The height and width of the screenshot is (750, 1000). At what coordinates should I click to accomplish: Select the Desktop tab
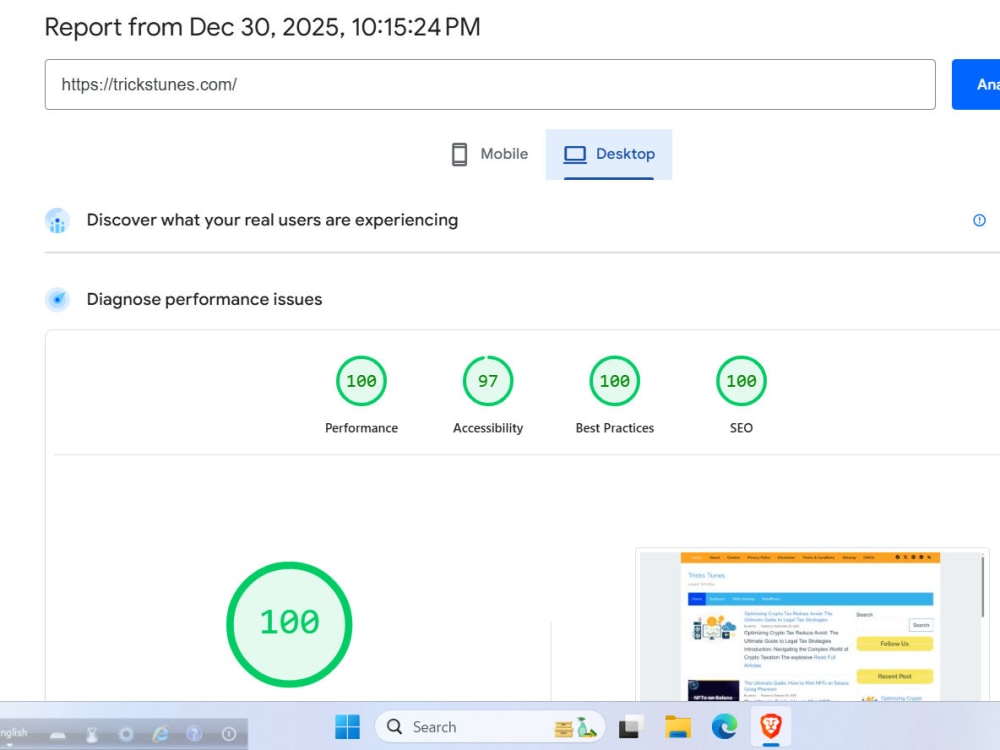point(608,154)
